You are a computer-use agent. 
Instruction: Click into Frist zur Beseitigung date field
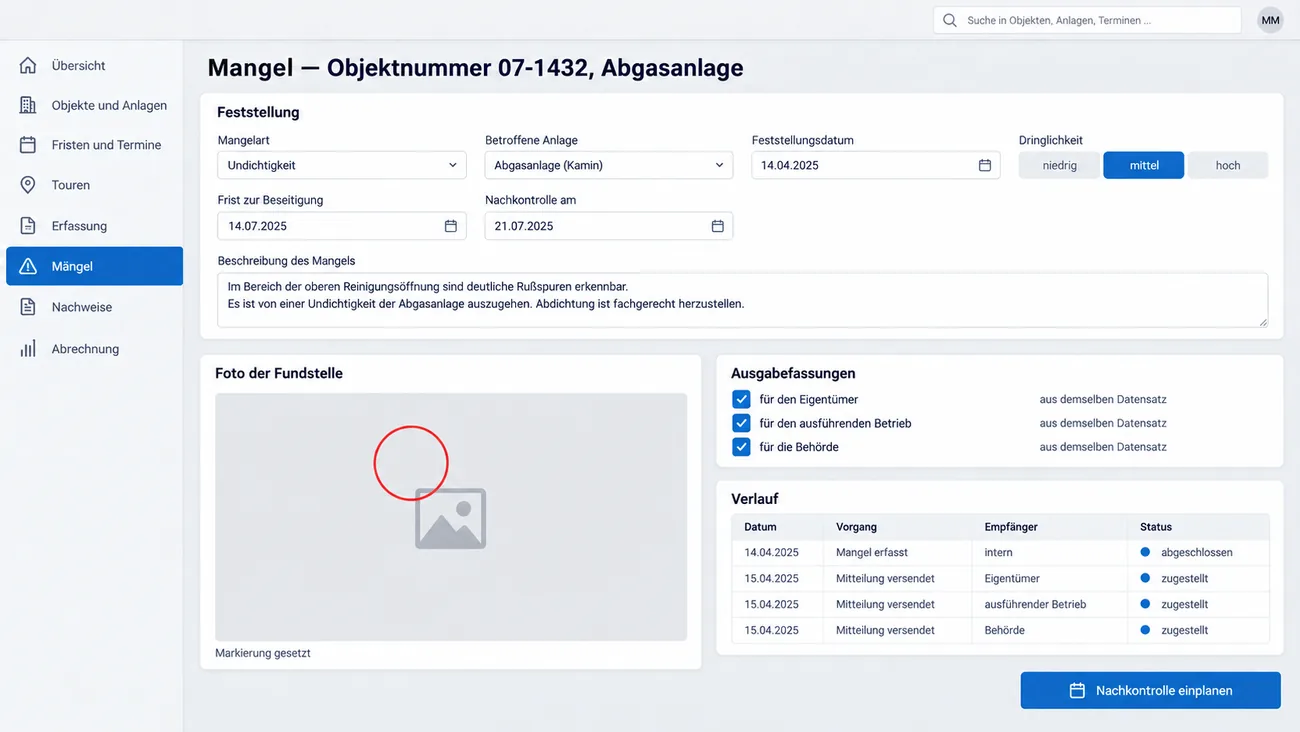342,226
